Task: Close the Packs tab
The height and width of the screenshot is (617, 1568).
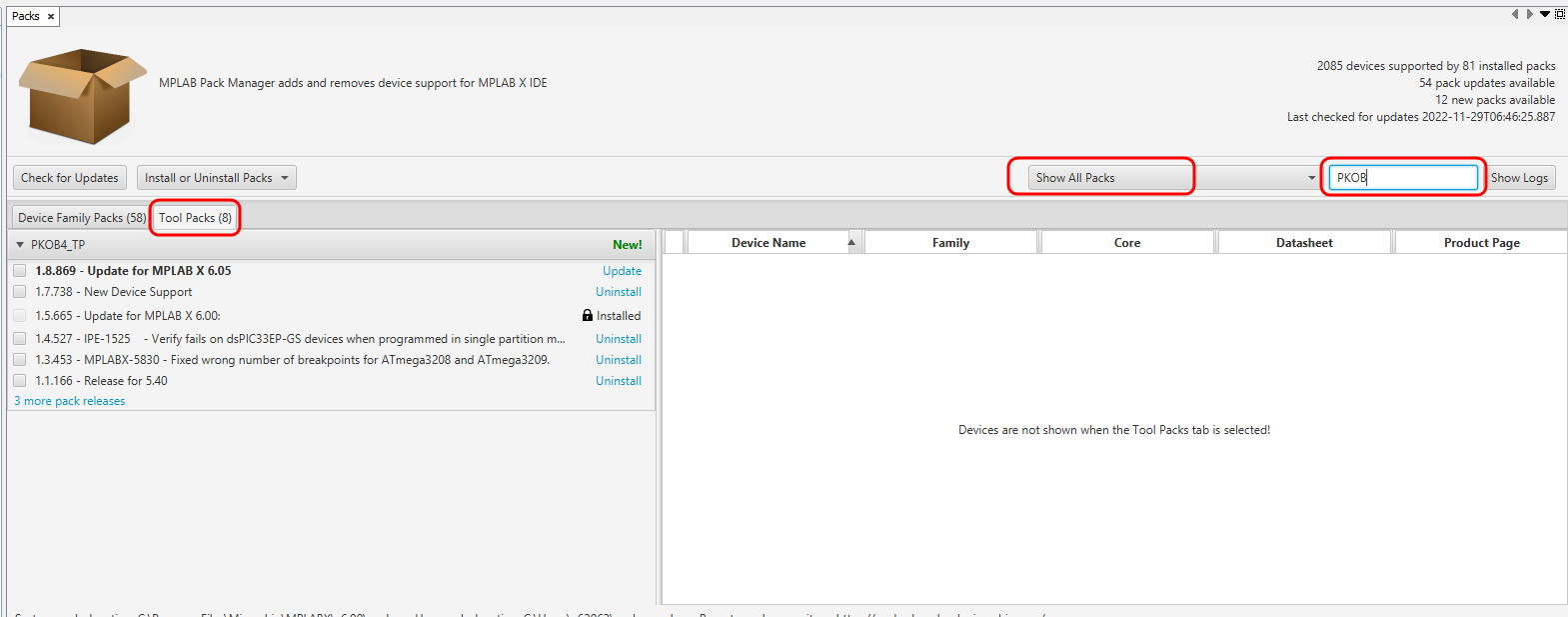Action: click(x=51, y=17)
